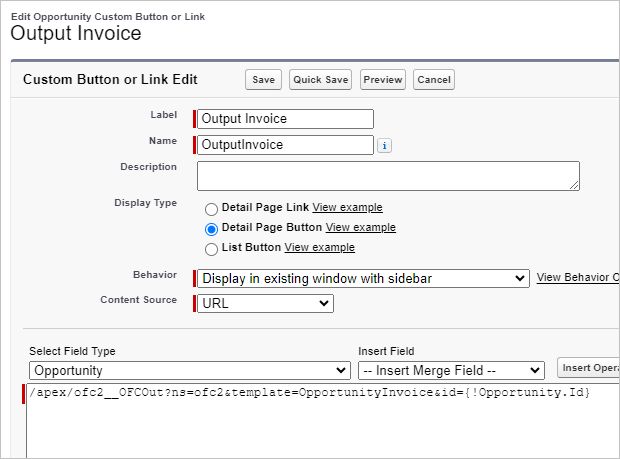This screenshot has width=620, height=459.
Task: Open the Preview button
Action: tap(382, 79)
